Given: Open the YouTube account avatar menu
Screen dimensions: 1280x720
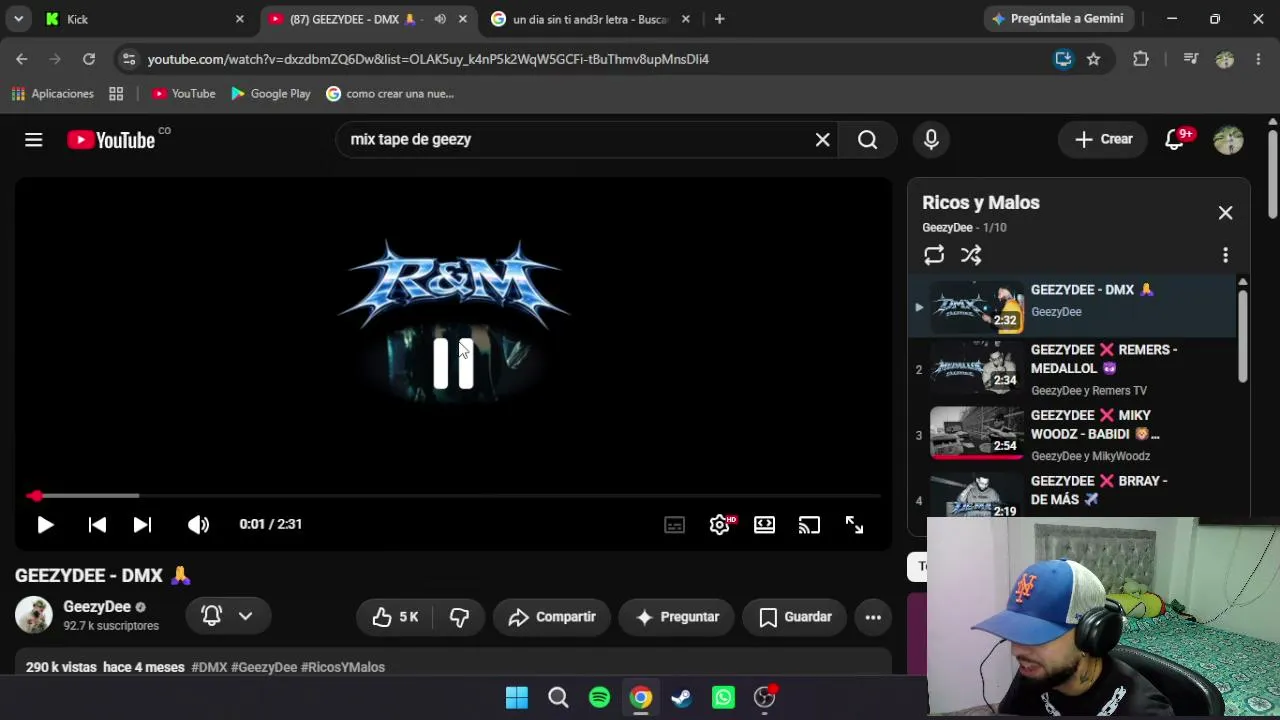Looking at the screenshot, I should click(x=1228, y=140).
